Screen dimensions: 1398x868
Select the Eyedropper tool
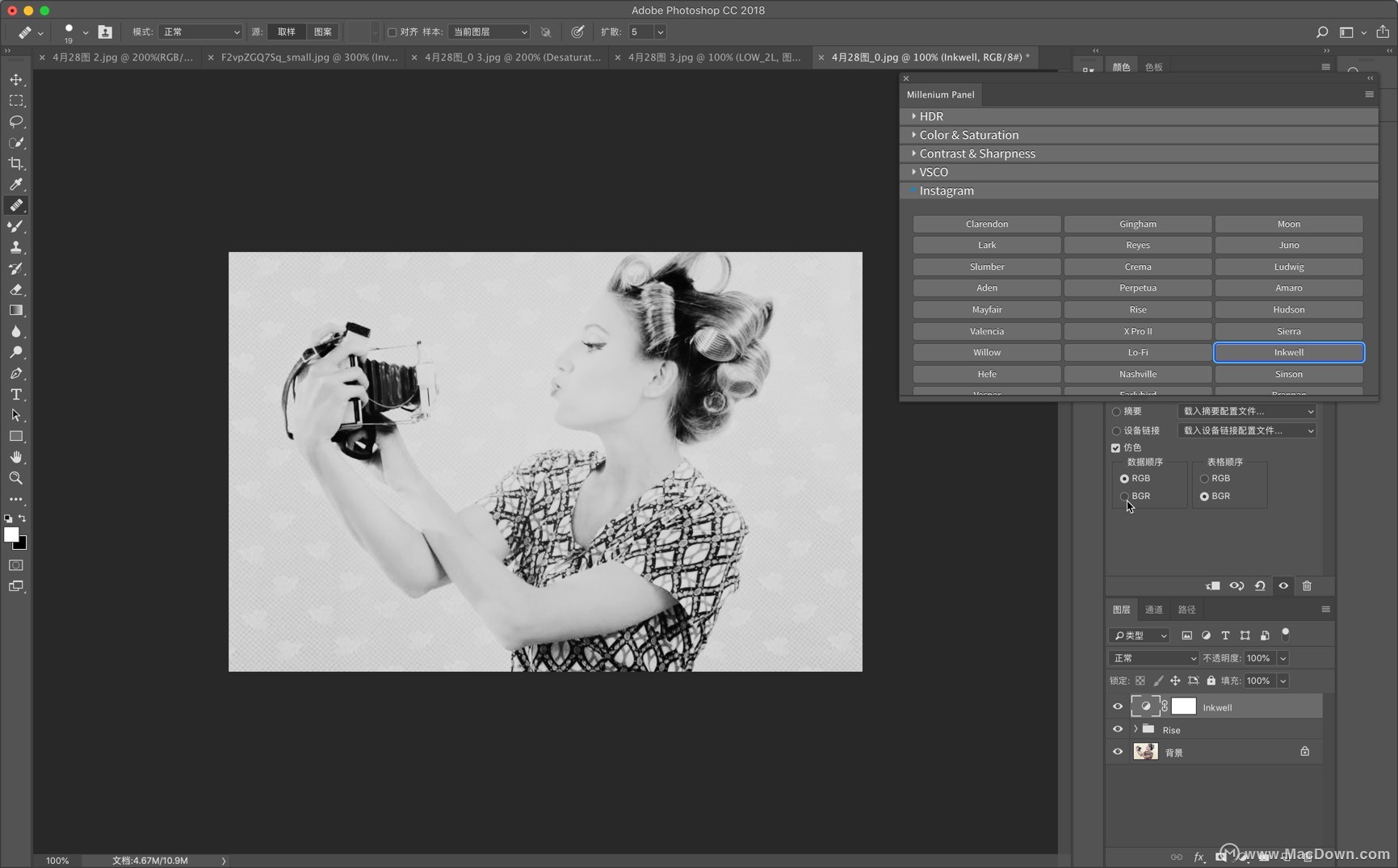(16, 185)
